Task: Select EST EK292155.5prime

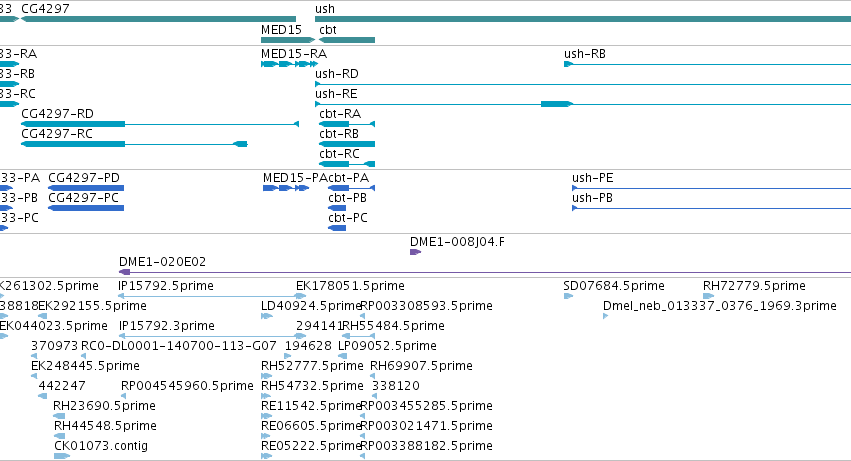Action: (x=42, y=316)
